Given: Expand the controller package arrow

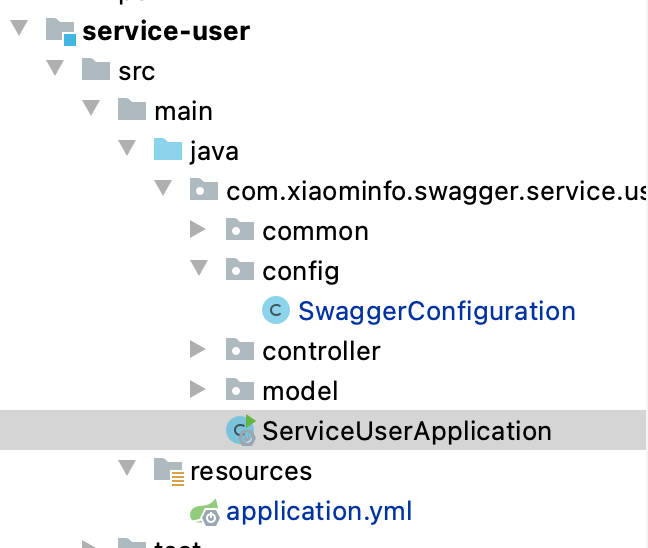Looking at the screenshot, I should click(x=198, y=351).
